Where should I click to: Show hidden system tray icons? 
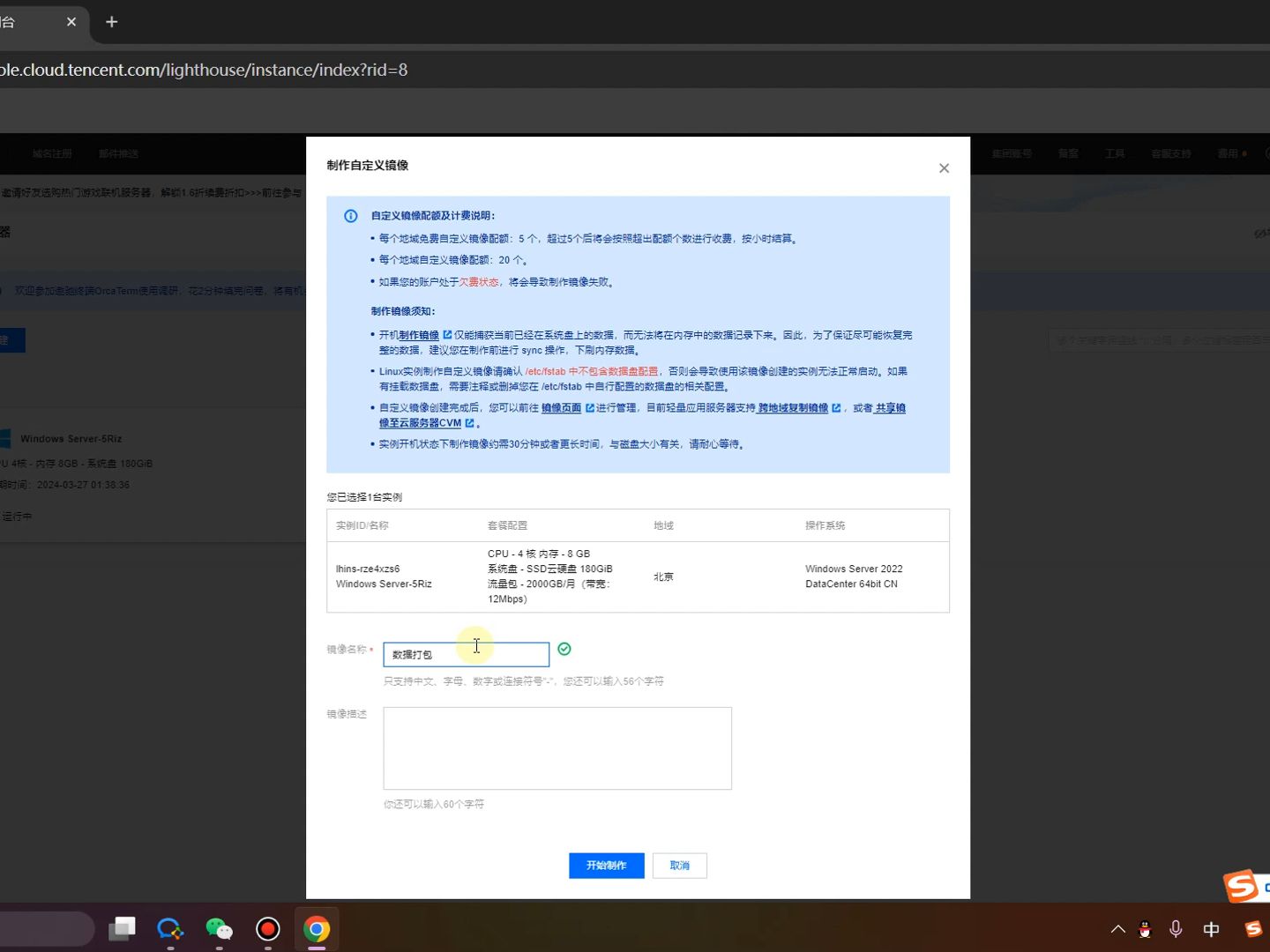[1118, 929]
